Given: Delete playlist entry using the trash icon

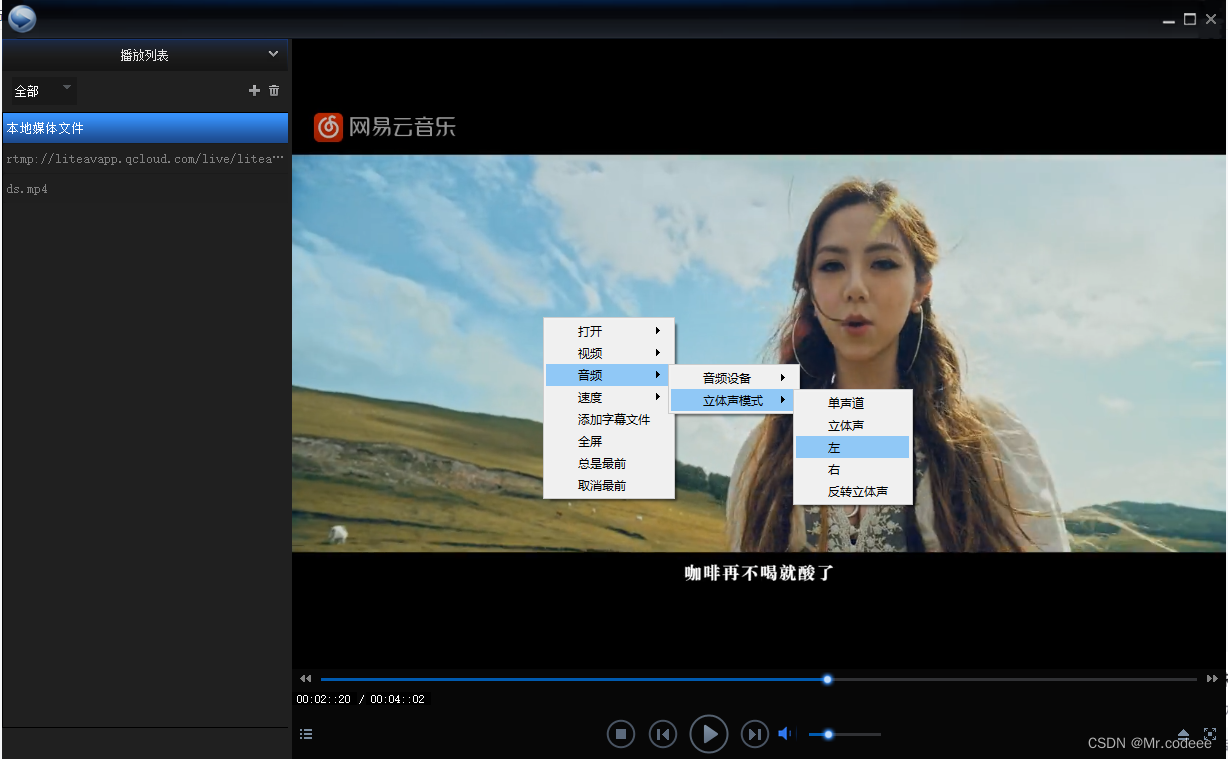Looking at the screenshot, I should click(x=274, y=90).
